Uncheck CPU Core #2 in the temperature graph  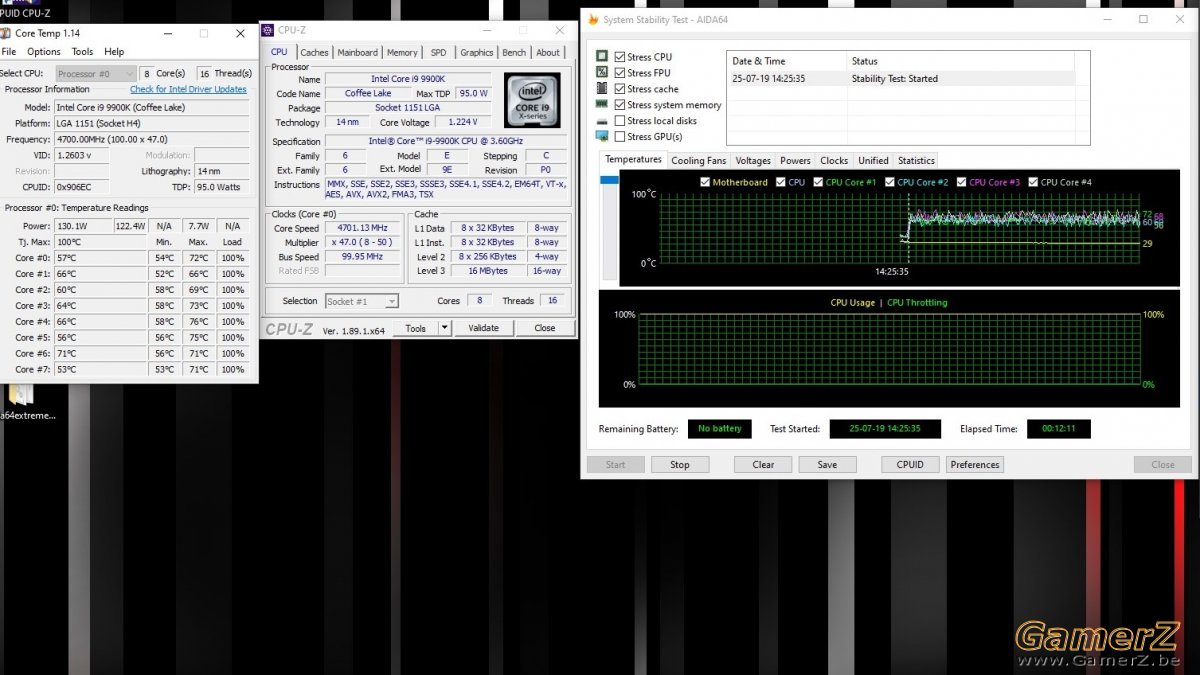click(890, 182)
